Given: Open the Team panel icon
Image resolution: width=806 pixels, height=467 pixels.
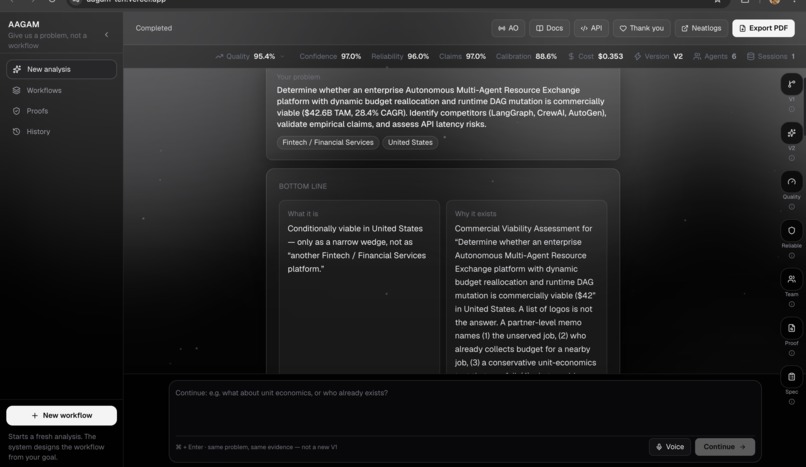Looking at the screenshot, I should [791, 279].
